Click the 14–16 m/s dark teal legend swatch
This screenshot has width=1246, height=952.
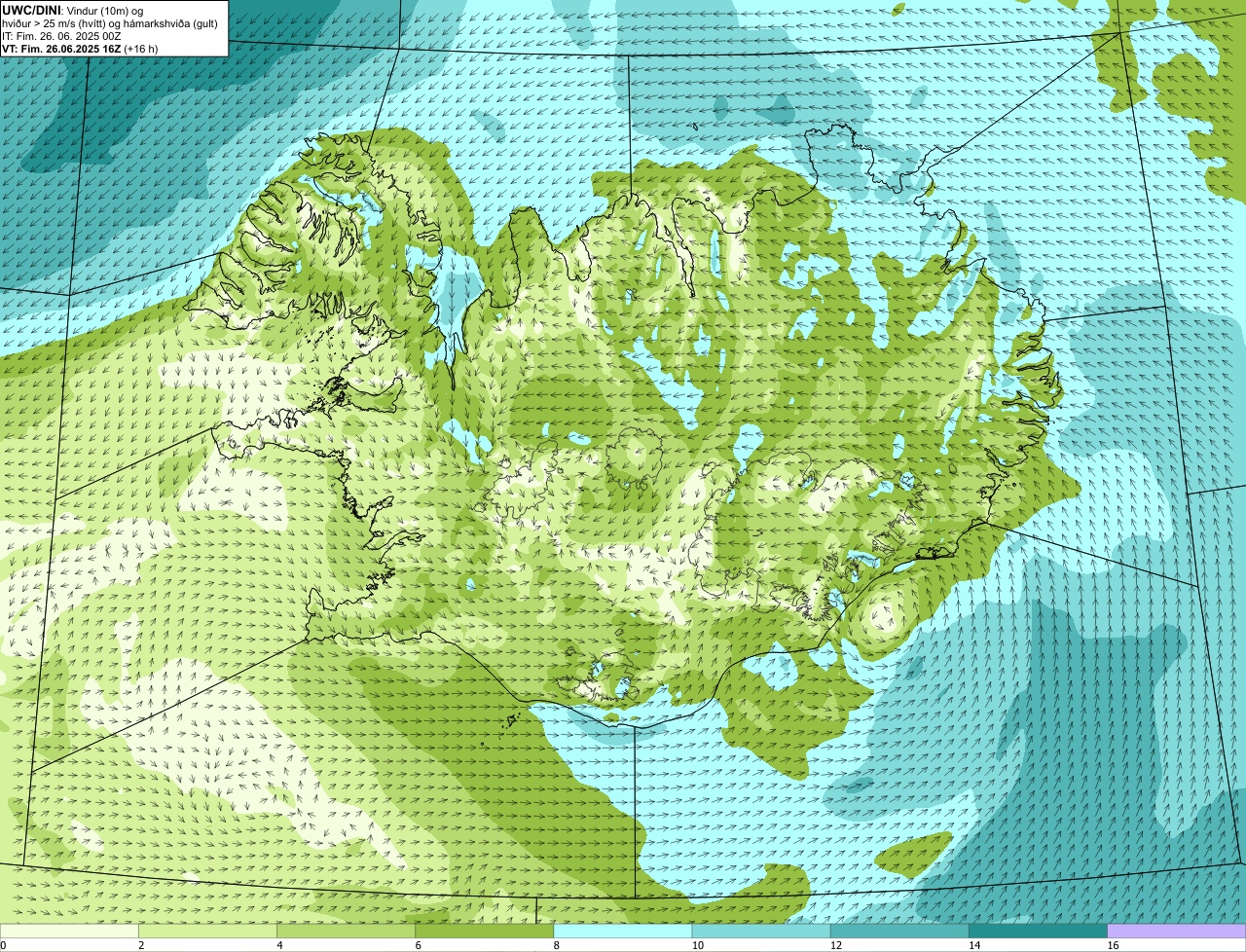pyautogui.click(x=1039, y=931)
